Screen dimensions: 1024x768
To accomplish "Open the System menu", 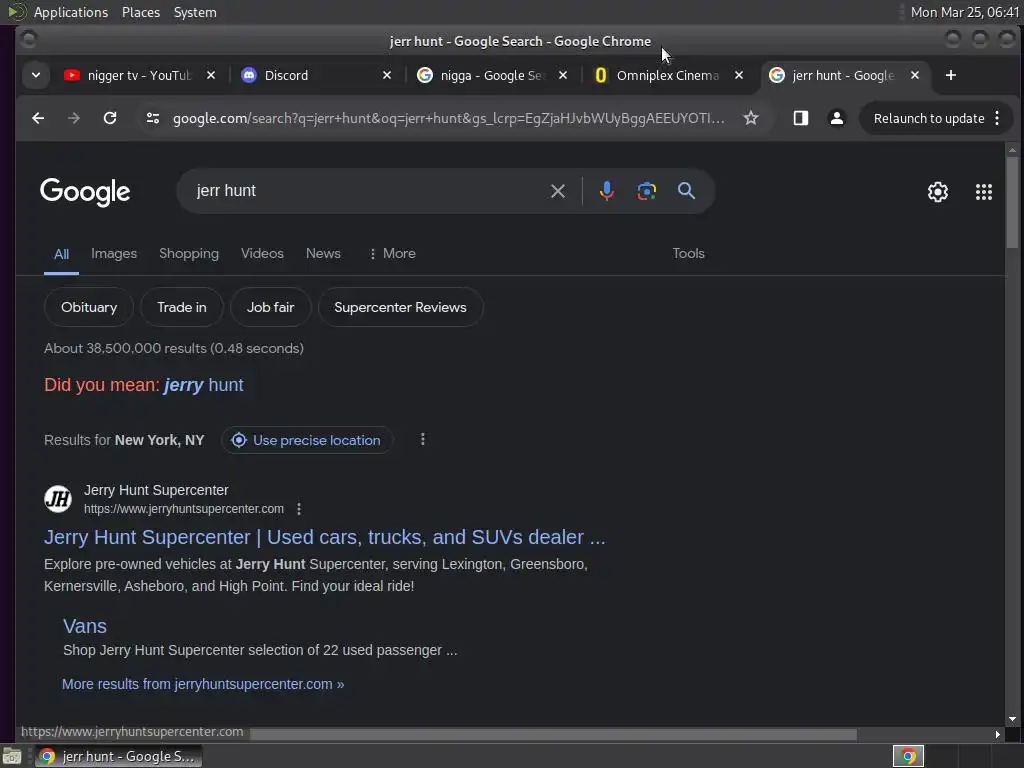I will [x=195, y=12].
